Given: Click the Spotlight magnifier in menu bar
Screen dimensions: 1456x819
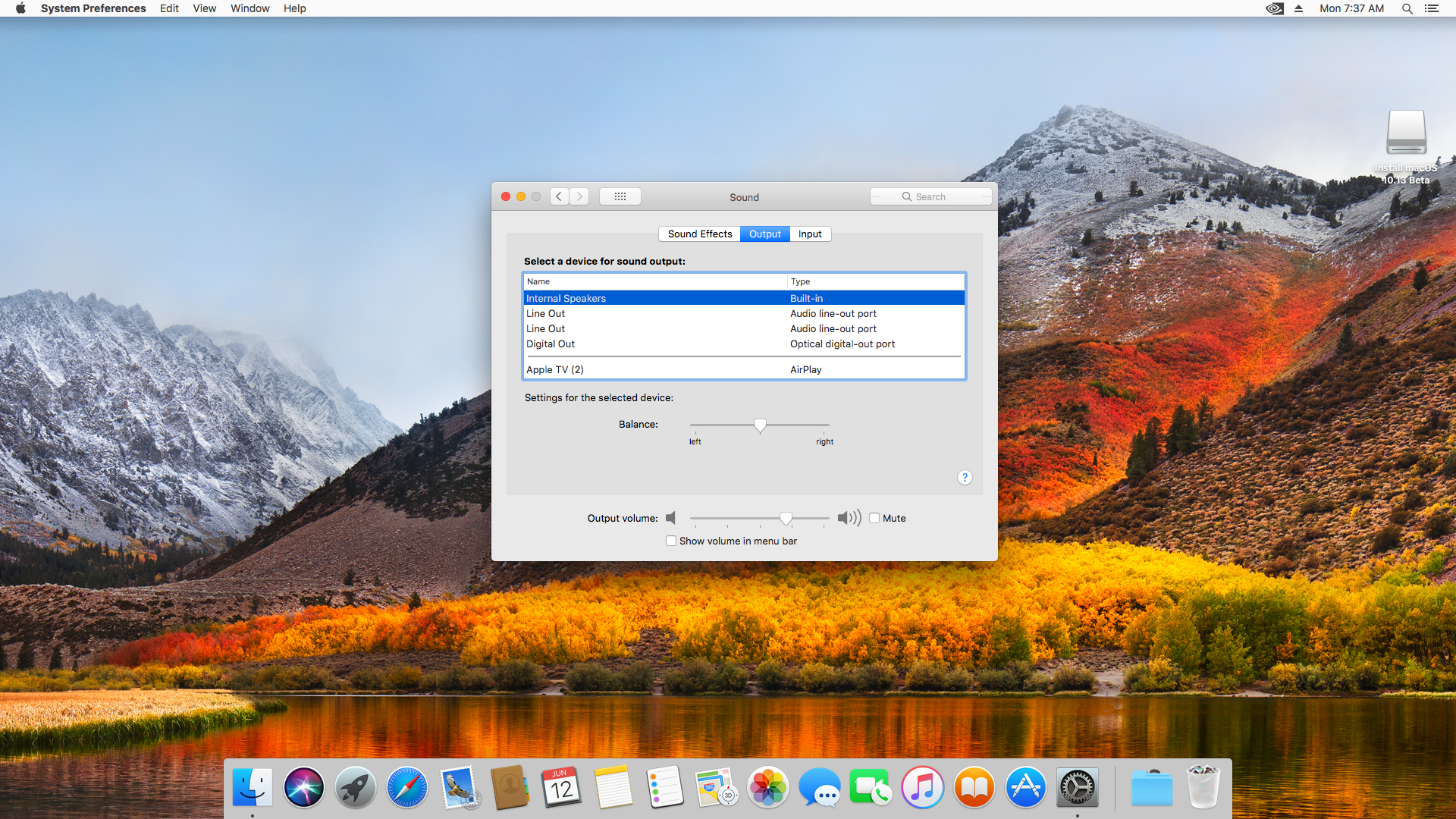Looking at the screenshot, I should (x=1407, y=8).
